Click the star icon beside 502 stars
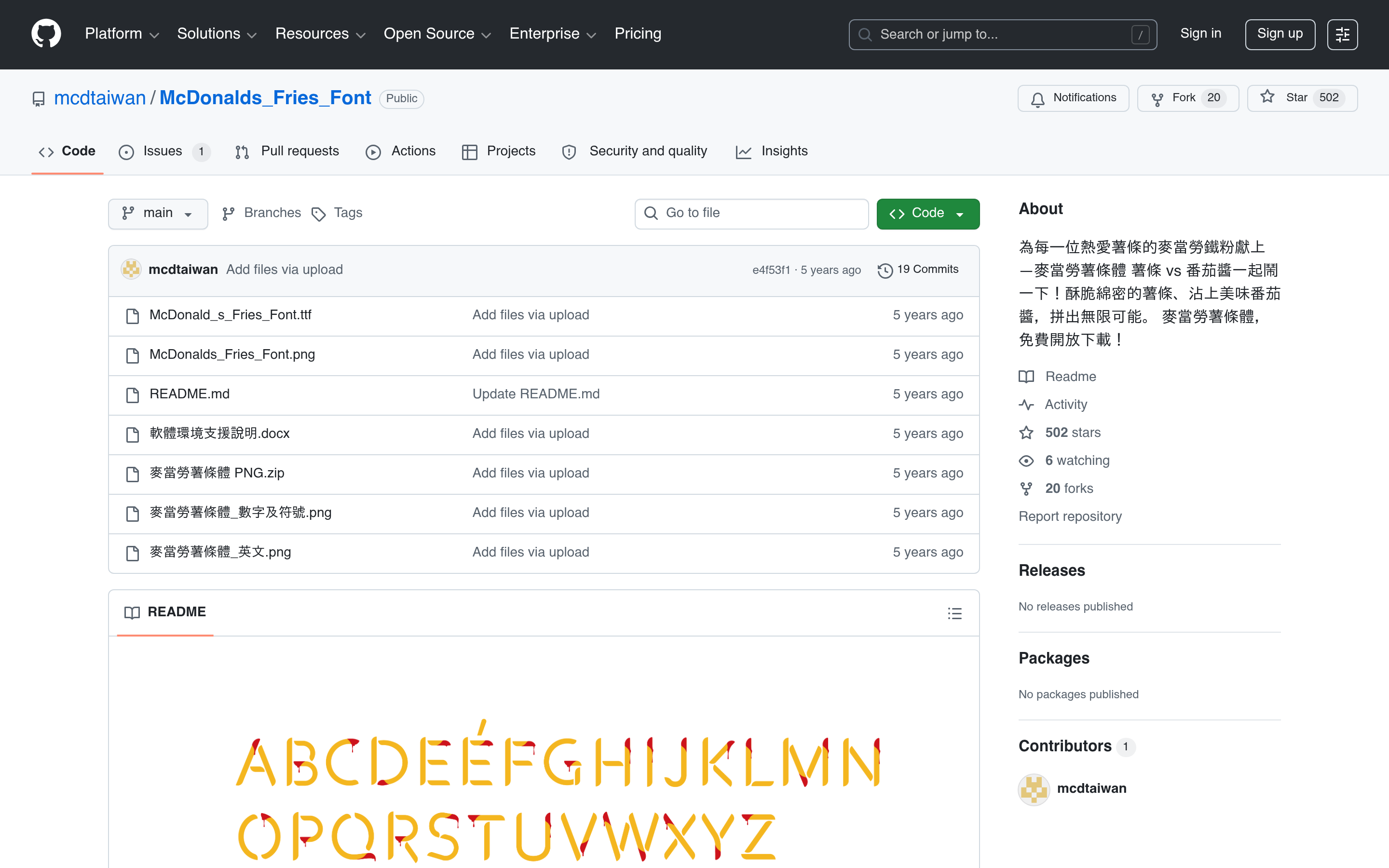Image resolution: width=1389 pixels, height=868 pixels. click(x=1026, y=433)
